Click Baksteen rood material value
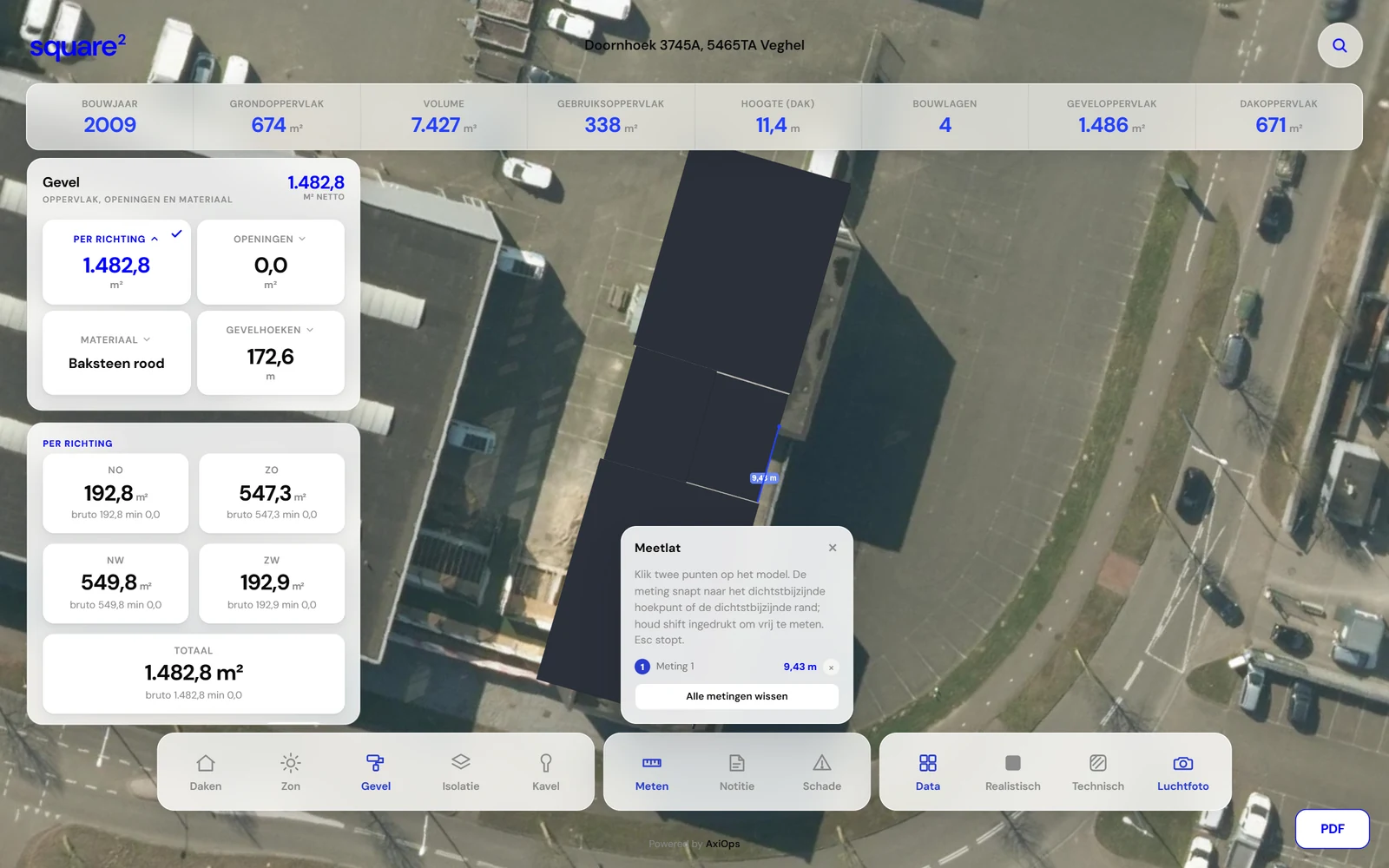The image size is (1389, 868). click(116, 364)
